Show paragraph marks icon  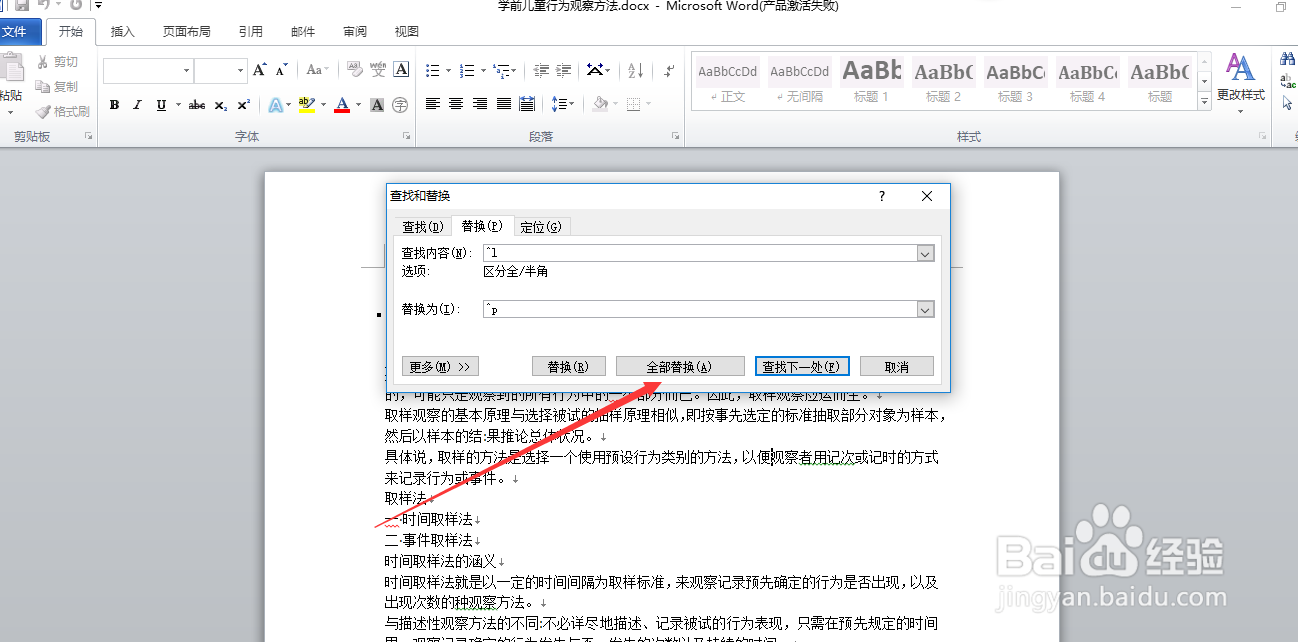(669, 70)
